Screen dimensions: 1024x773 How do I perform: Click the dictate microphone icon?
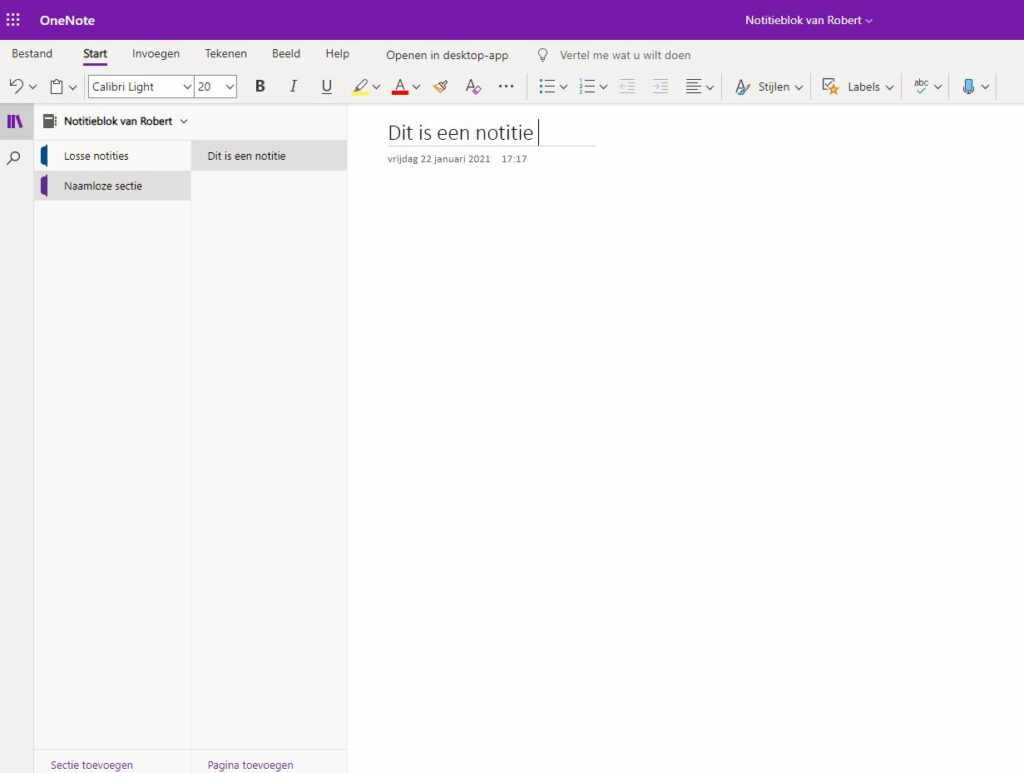(x=968, y=87)
